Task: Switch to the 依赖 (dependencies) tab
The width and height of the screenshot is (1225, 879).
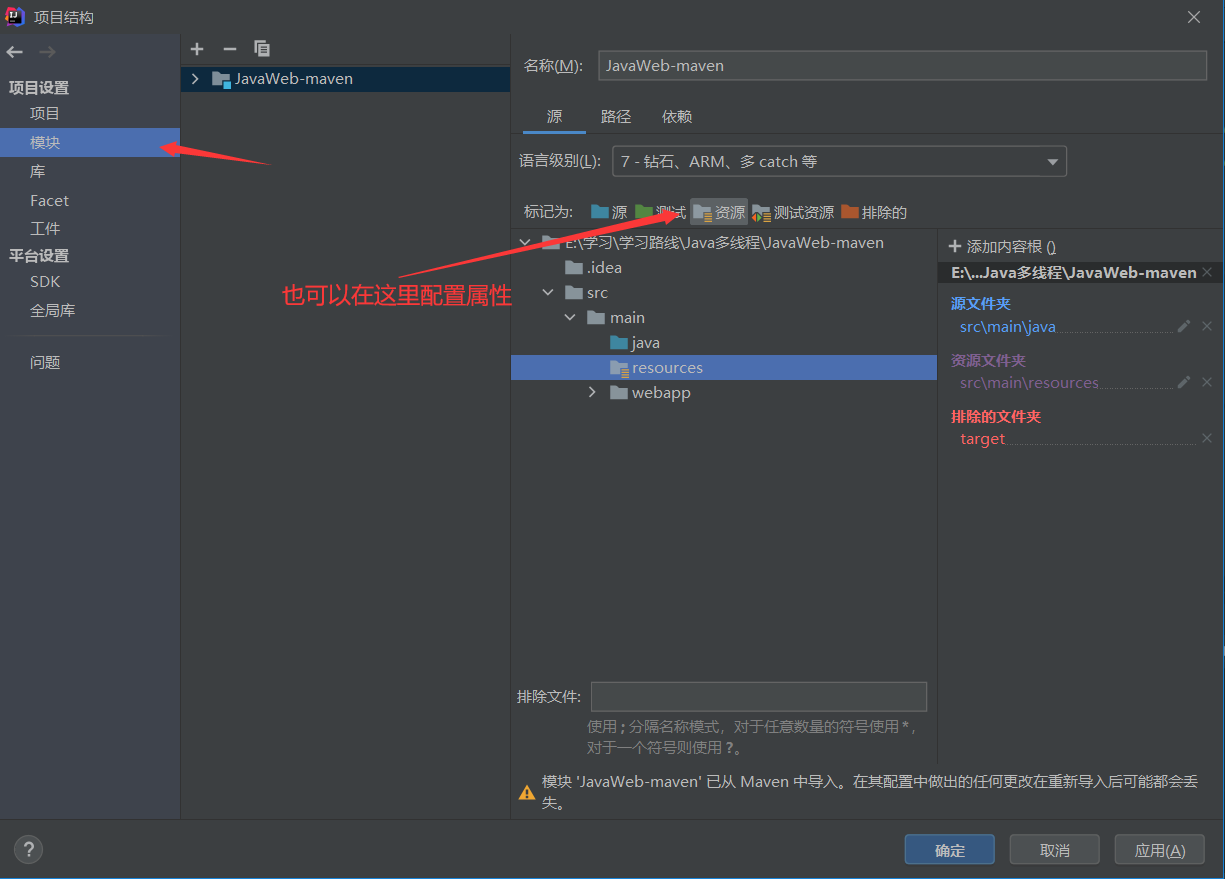Action: (677, 117)
